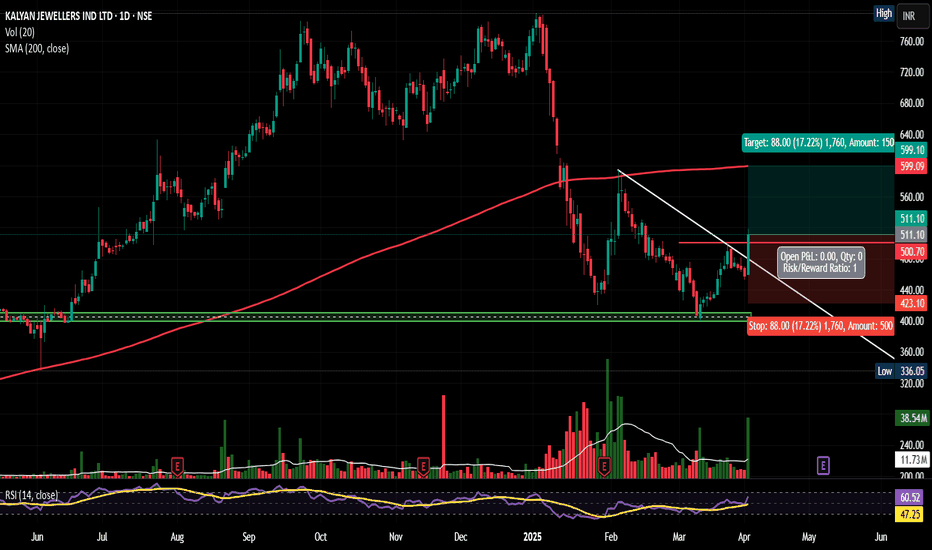Open the SMA (200, close) indicator legend
Image resolution: width=932 pixels, height=550 pixels.
point(37,48)
